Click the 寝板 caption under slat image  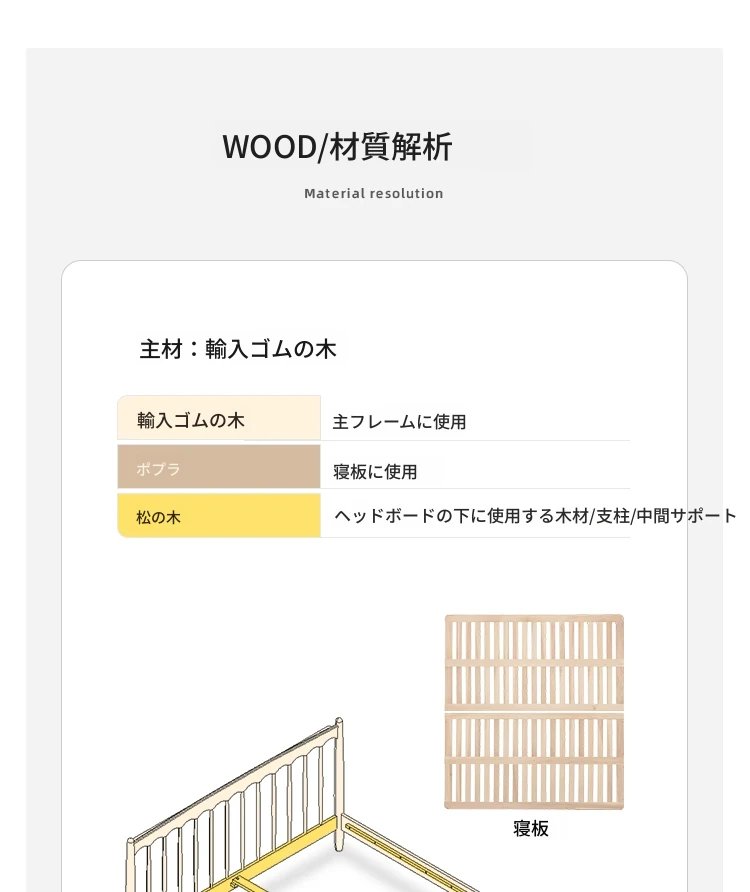click(x=531, y=829)
